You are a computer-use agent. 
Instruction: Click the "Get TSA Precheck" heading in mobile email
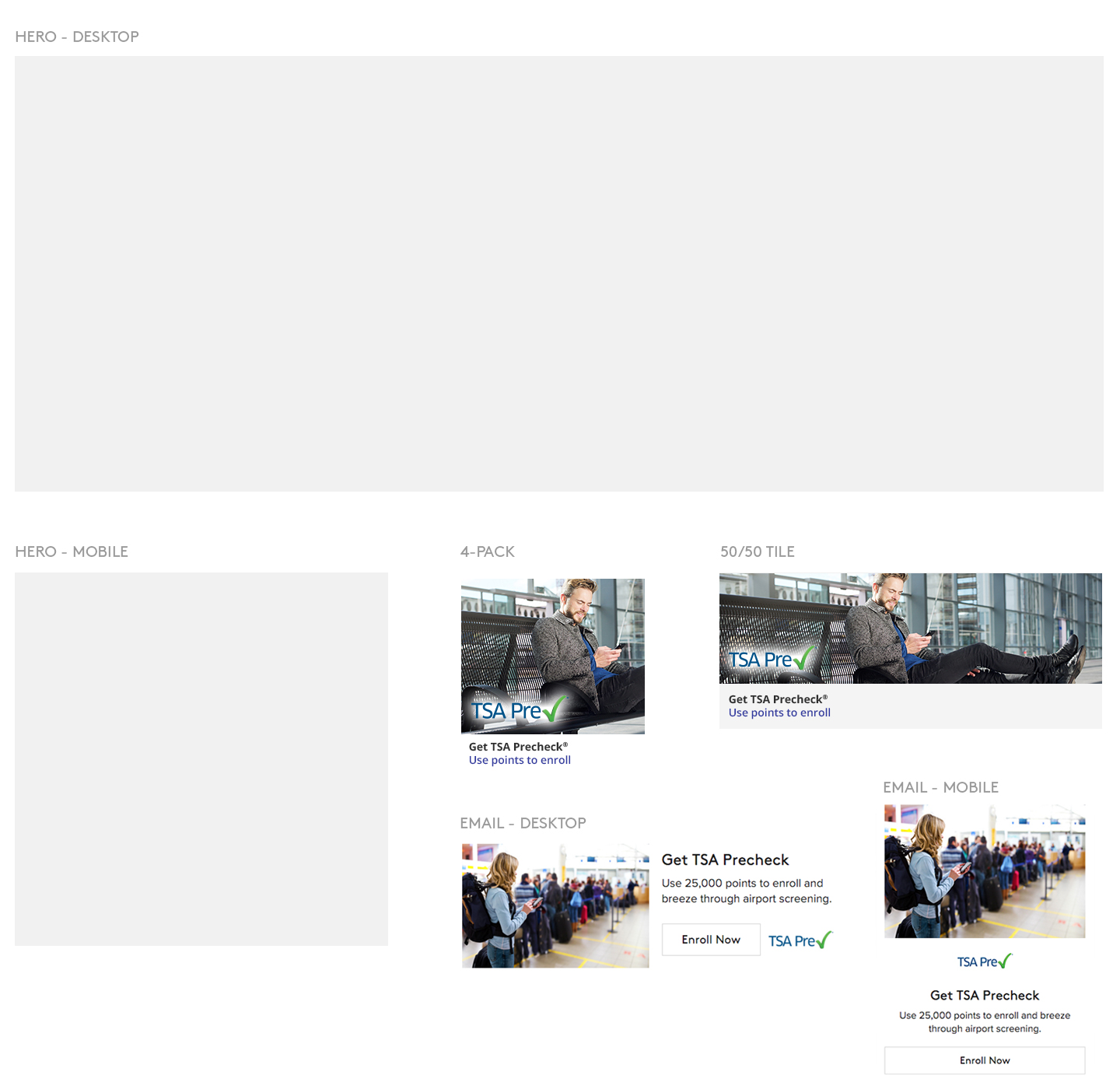tap(985, 995)
